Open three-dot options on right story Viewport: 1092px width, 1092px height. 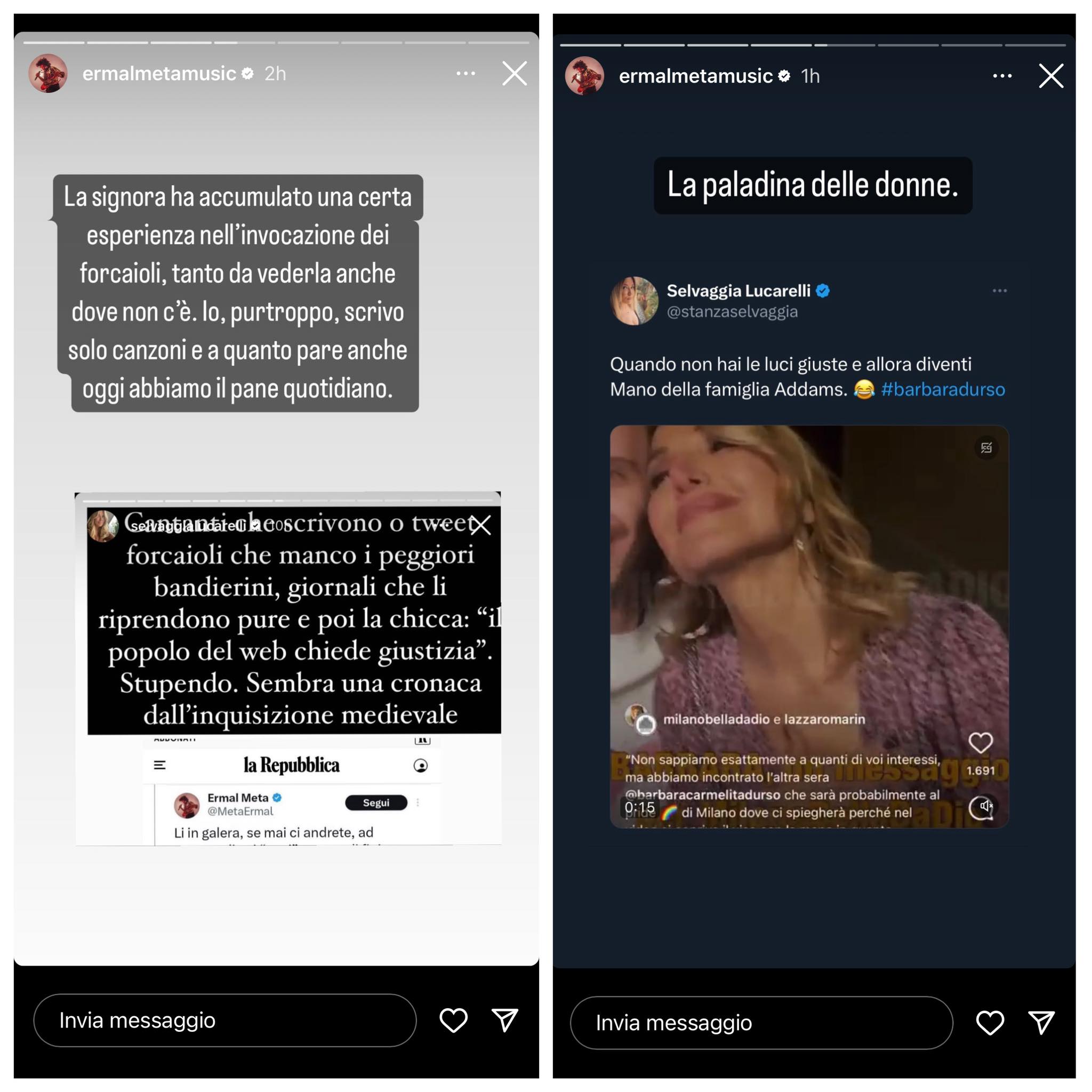(1002, 76)
